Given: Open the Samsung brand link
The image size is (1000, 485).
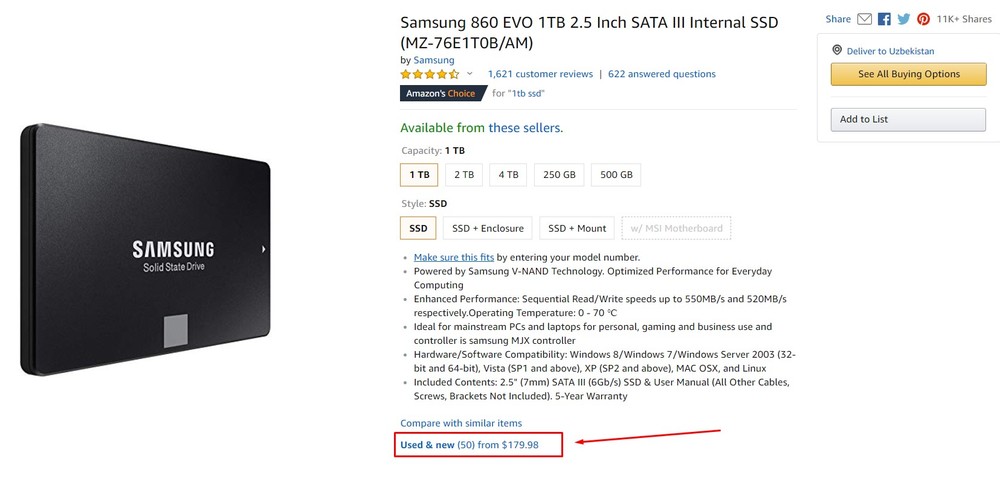Looking at the screenshot, I should [433, 60].
